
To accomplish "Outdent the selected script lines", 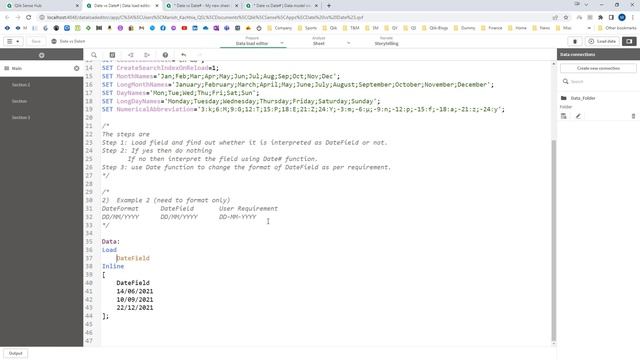I will point(131,55).
